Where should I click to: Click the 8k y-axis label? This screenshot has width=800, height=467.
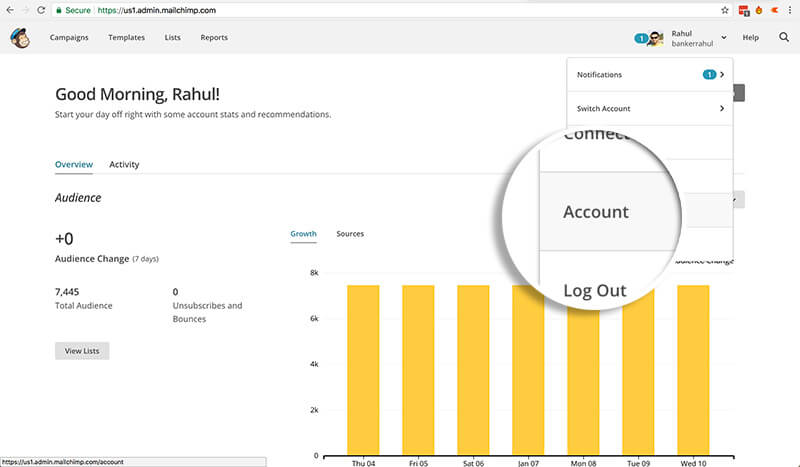(x=314, y=273)
